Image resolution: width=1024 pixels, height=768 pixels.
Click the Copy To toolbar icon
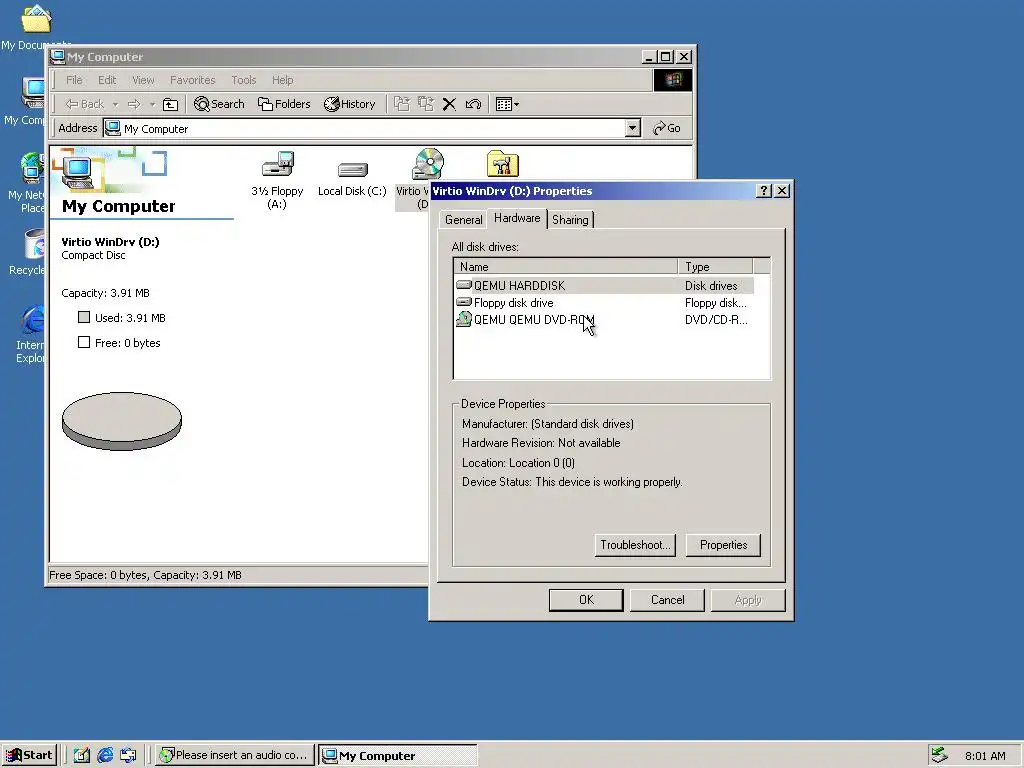tap(426, 104)
